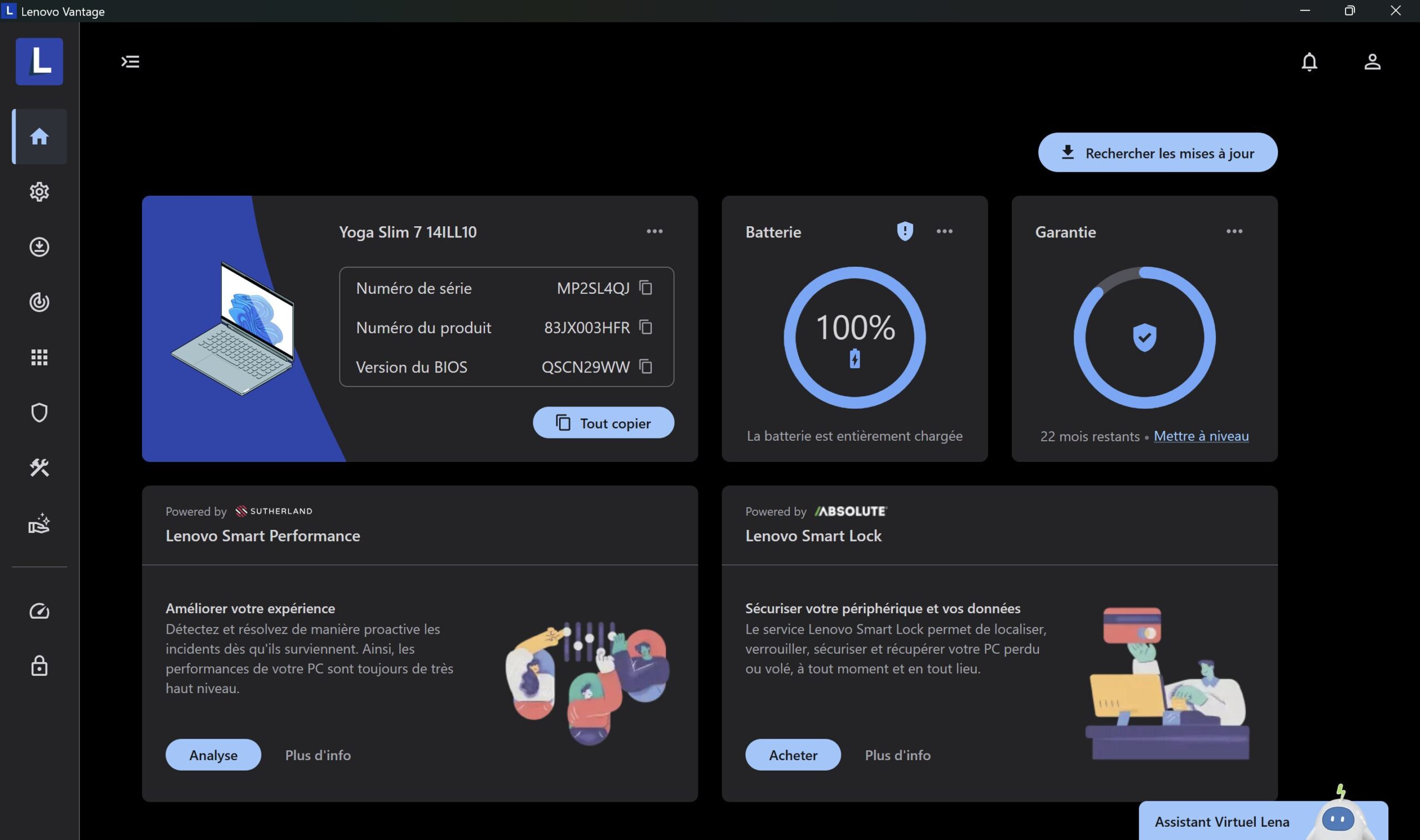Open the notifications bell
The width and height of the screenshot is (1420, 840).
pos(1309,61)
